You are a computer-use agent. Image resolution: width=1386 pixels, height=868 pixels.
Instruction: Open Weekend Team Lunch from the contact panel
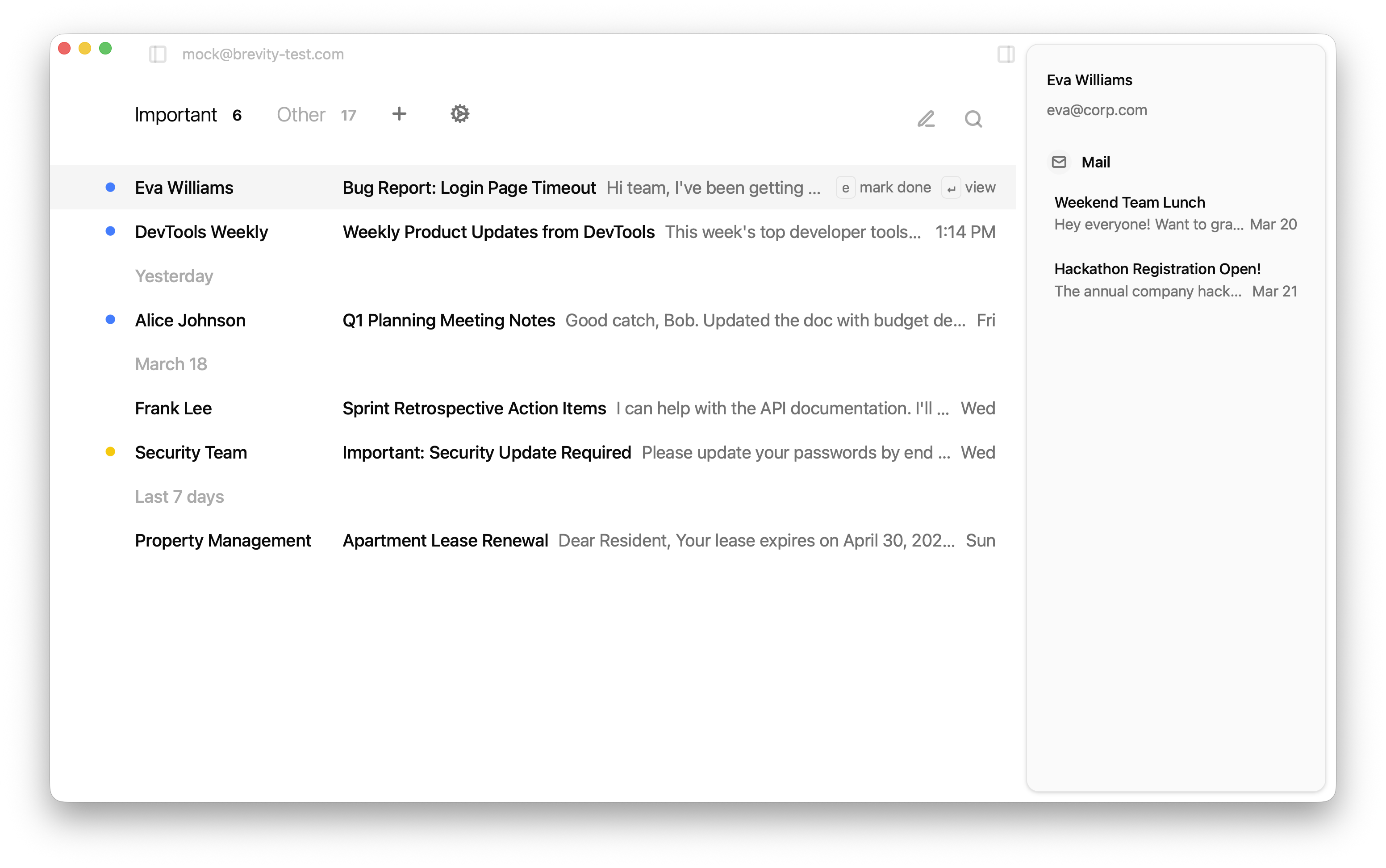tap(1129, 202)
